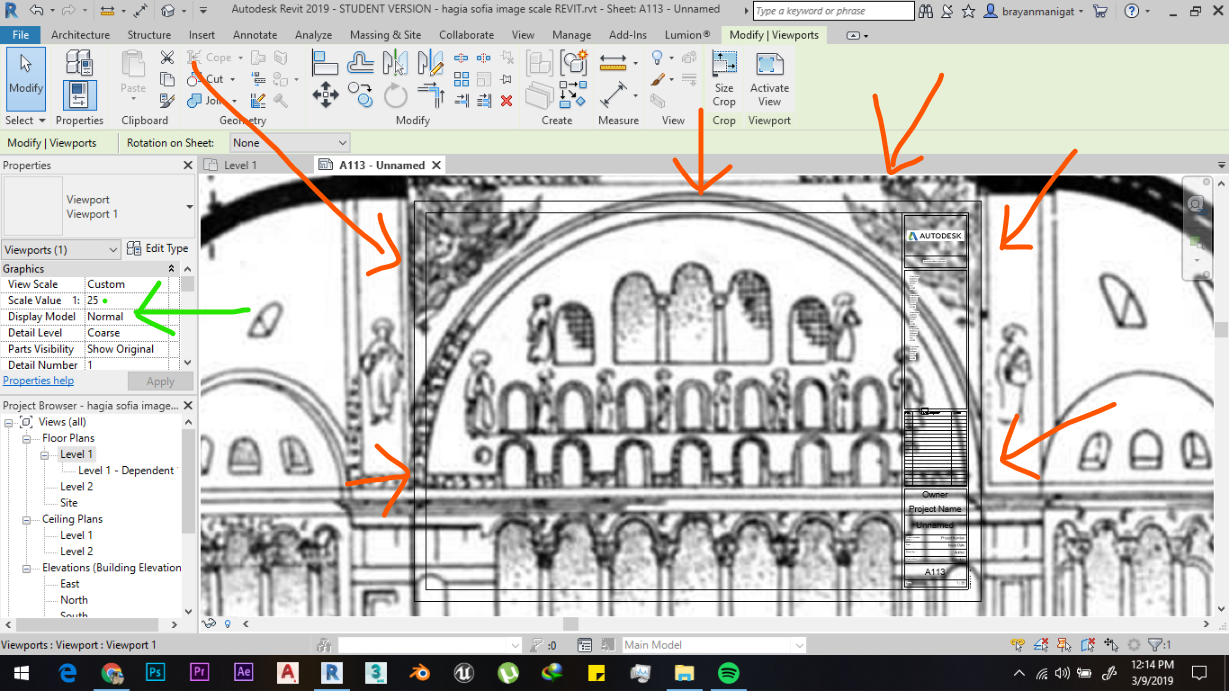Toggle the Temporary View Properties lightbulb
The width and height of the screenshot is (1229, 691).
pyautogui.click(x=227, y=623)
